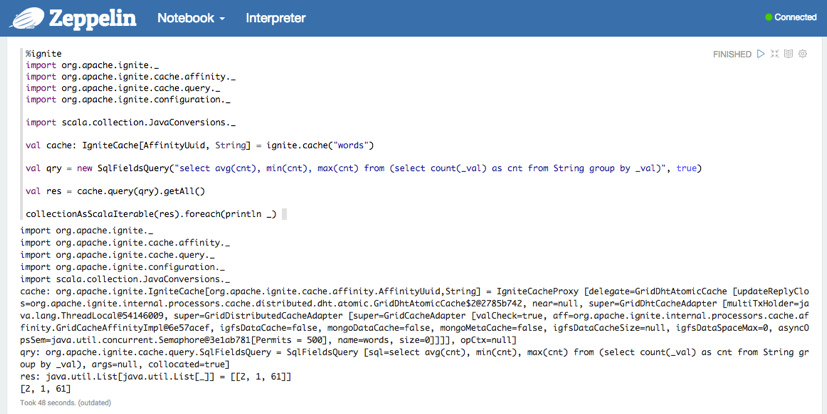The image size is (827, 414).
Task: Click the Zeppelin blimp logo
Action: 28,18
